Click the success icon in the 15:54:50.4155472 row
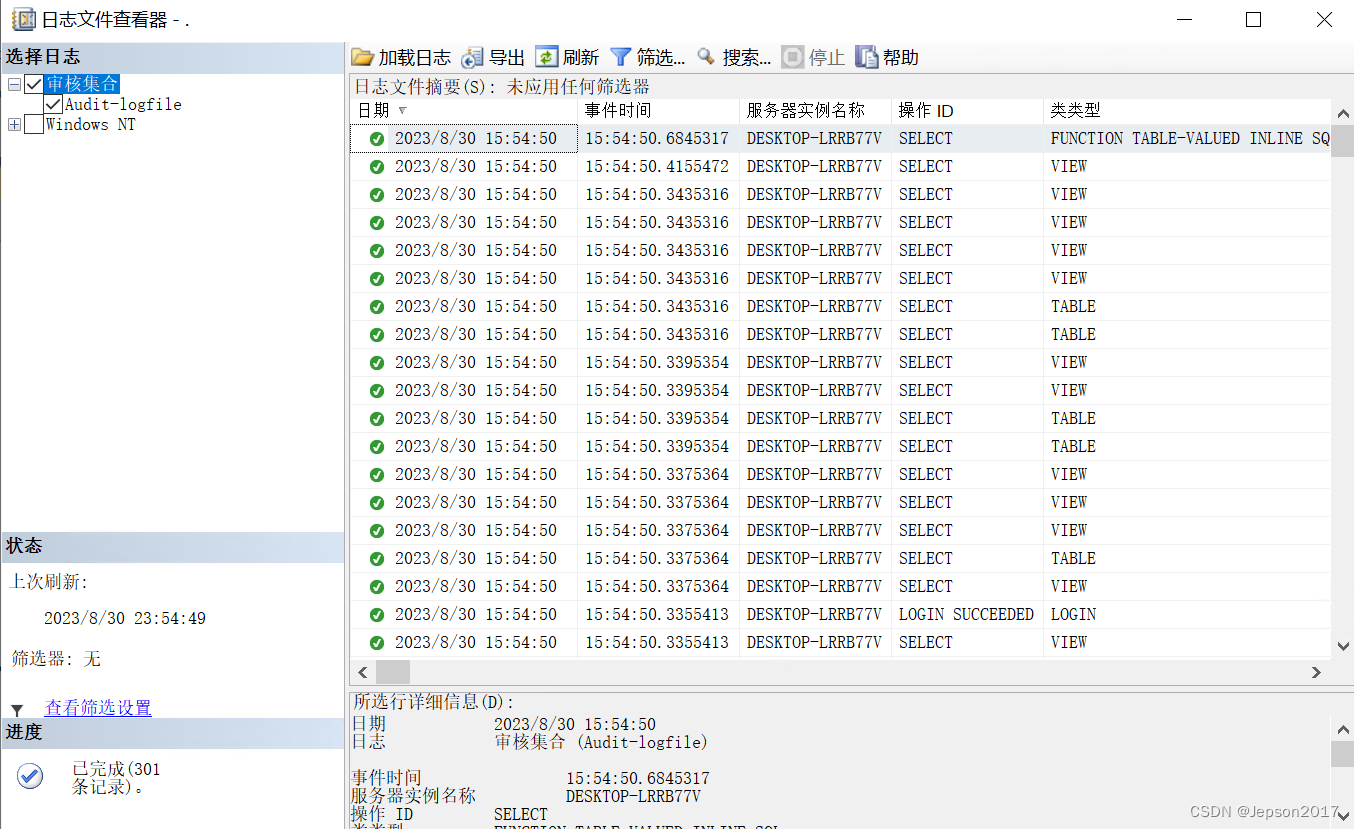The height and width of the screenshot is (829, 1354). [377, 167]
